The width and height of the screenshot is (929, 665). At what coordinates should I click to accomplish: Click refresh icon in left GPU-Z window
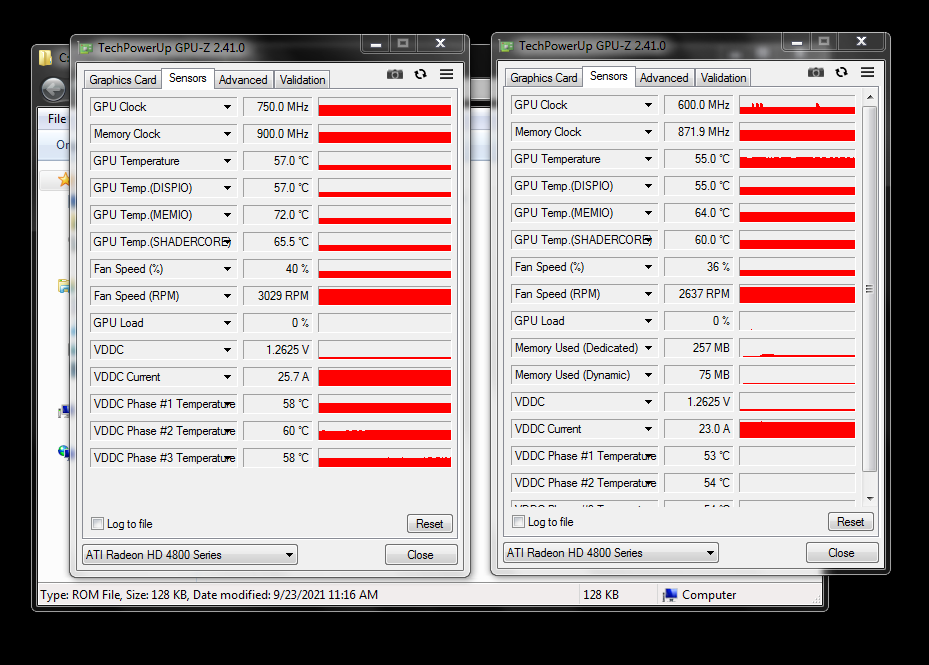pyautogui.click(x=420, y=74)
